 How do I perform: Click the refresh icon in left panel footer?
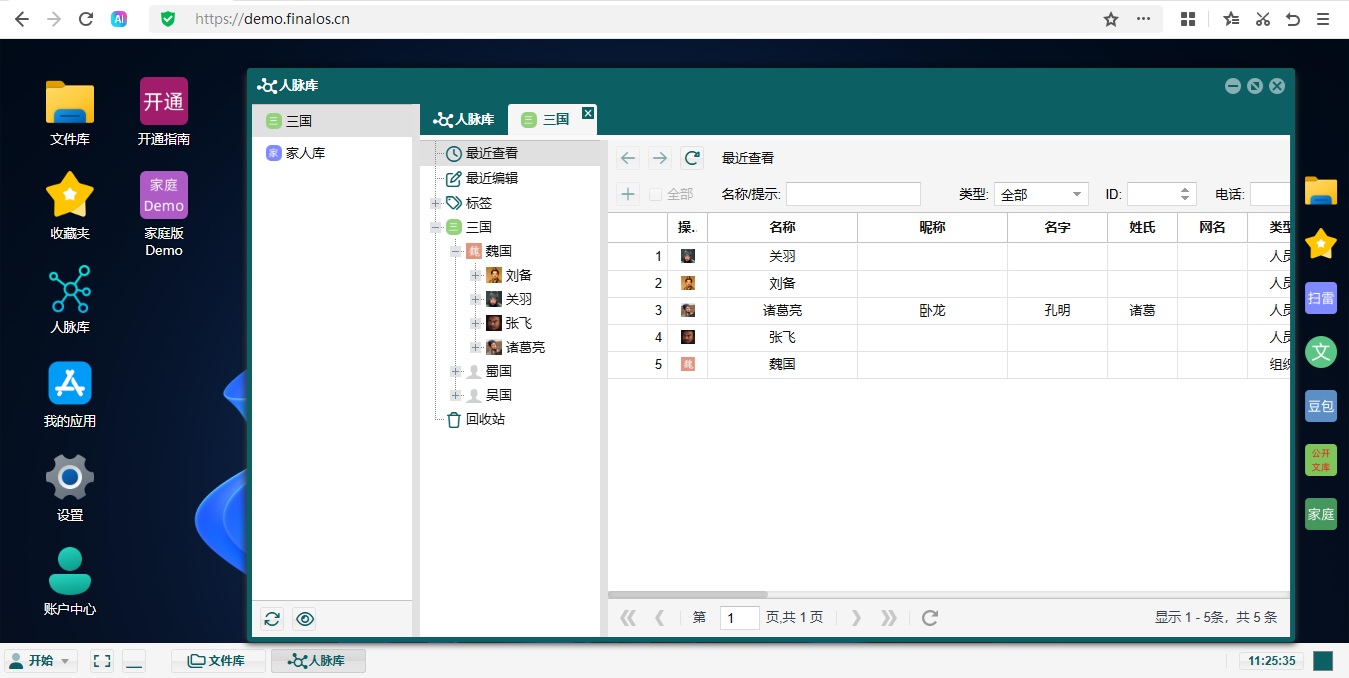click(x=272, y=619)
